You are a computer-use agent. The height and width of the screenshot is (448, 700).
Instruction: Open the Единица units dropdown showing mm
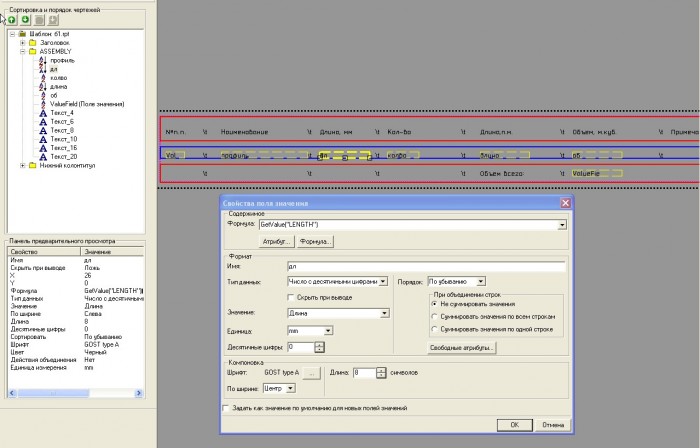point(328,331)
